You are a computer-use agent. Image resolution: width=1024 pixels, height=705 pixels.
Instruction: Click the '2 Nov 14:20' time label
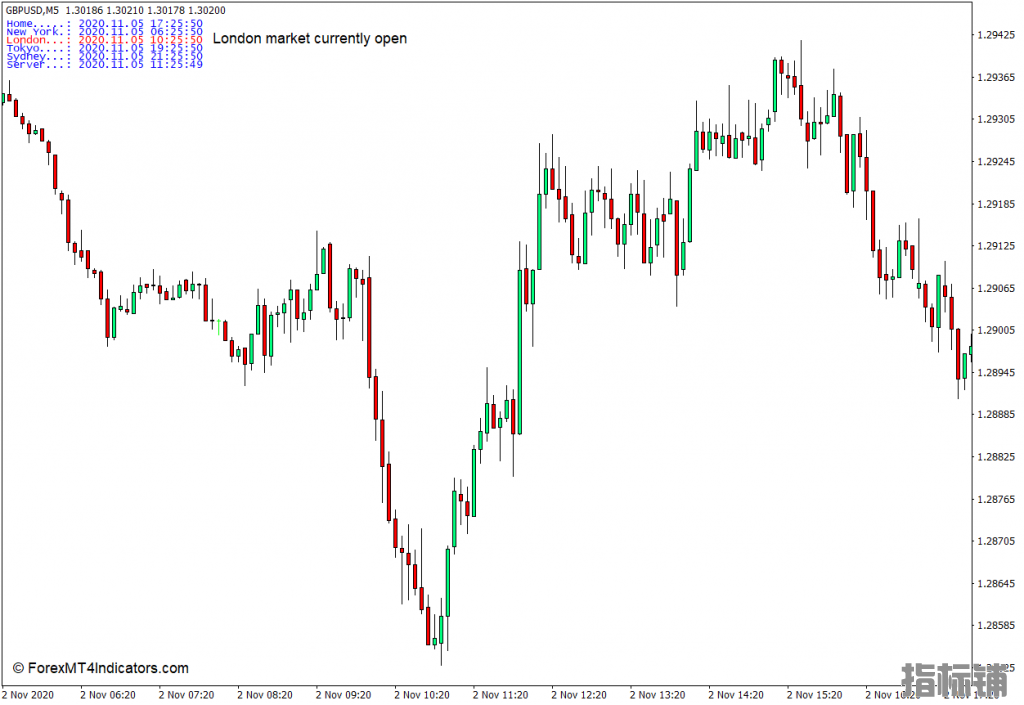click(x=735, y=695)
